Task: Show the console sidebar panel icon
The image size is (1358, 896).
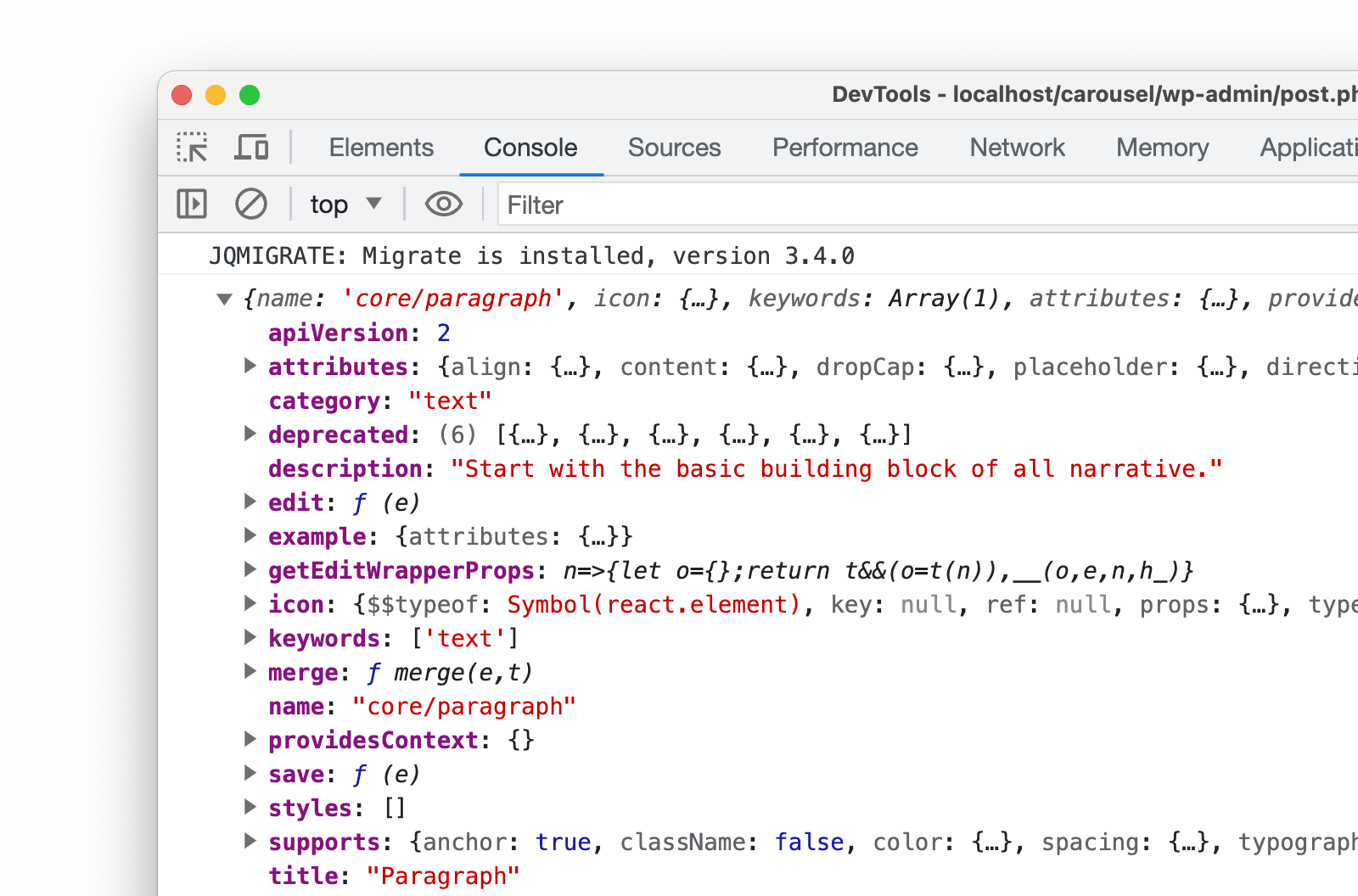Action: [x=192, y=204]
